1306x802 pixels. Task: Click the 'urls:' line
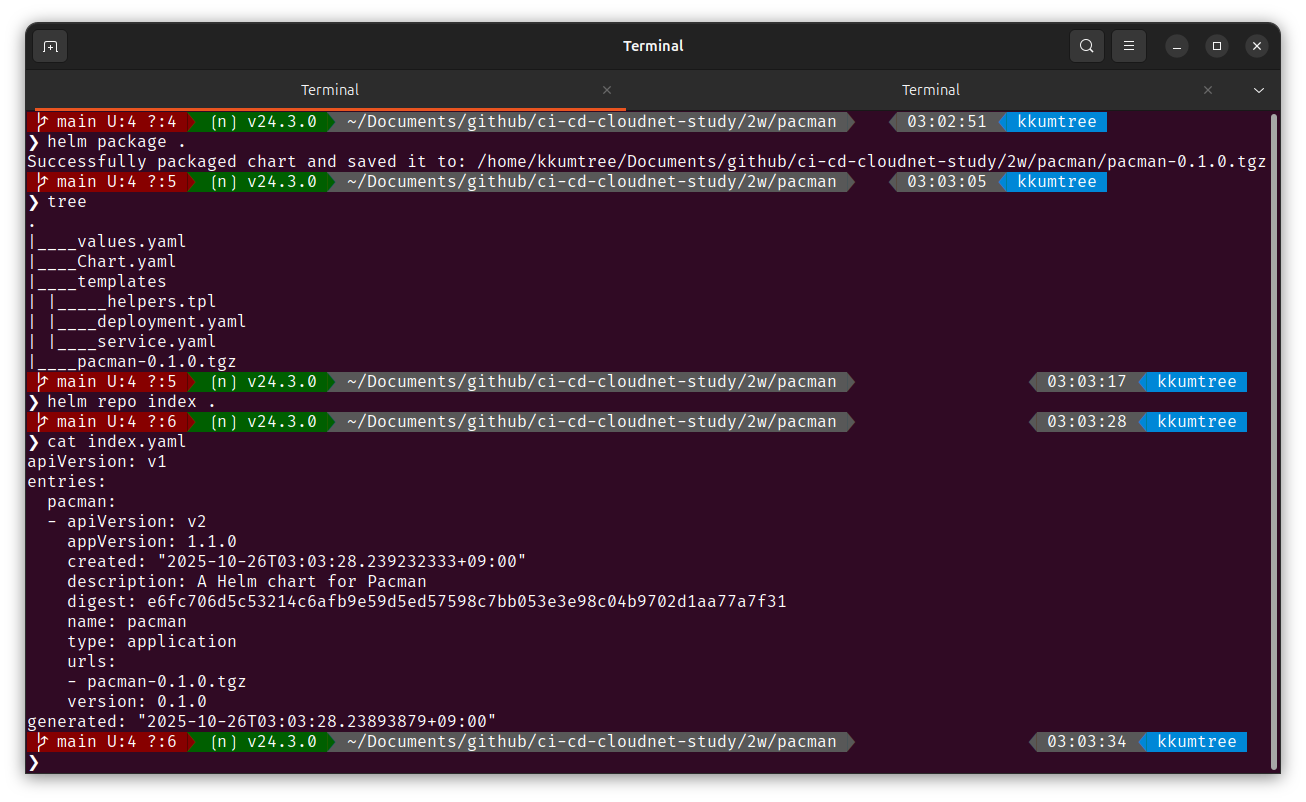[91, 662]
